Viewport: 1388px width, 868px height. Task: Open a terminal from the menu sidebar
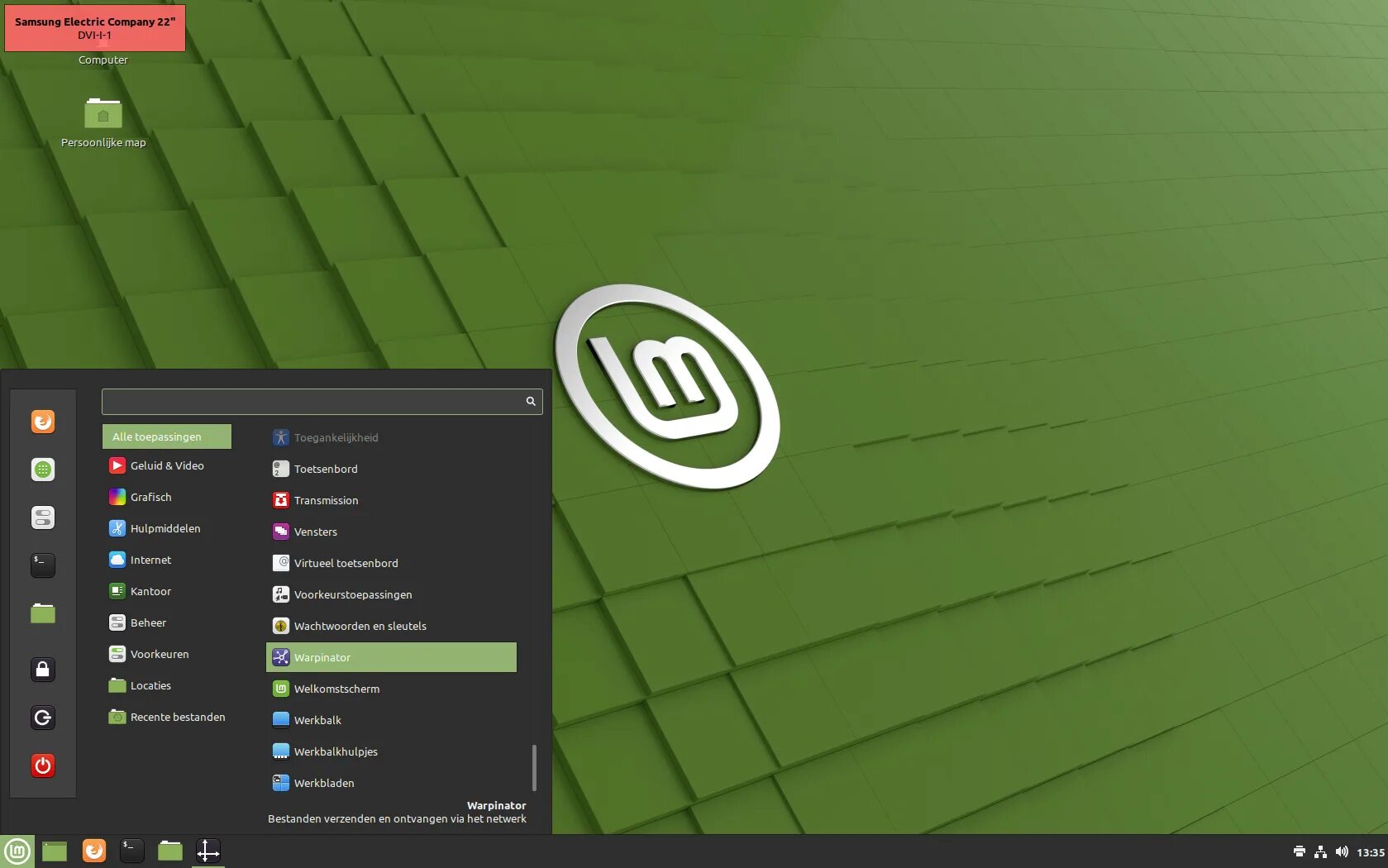42,565
